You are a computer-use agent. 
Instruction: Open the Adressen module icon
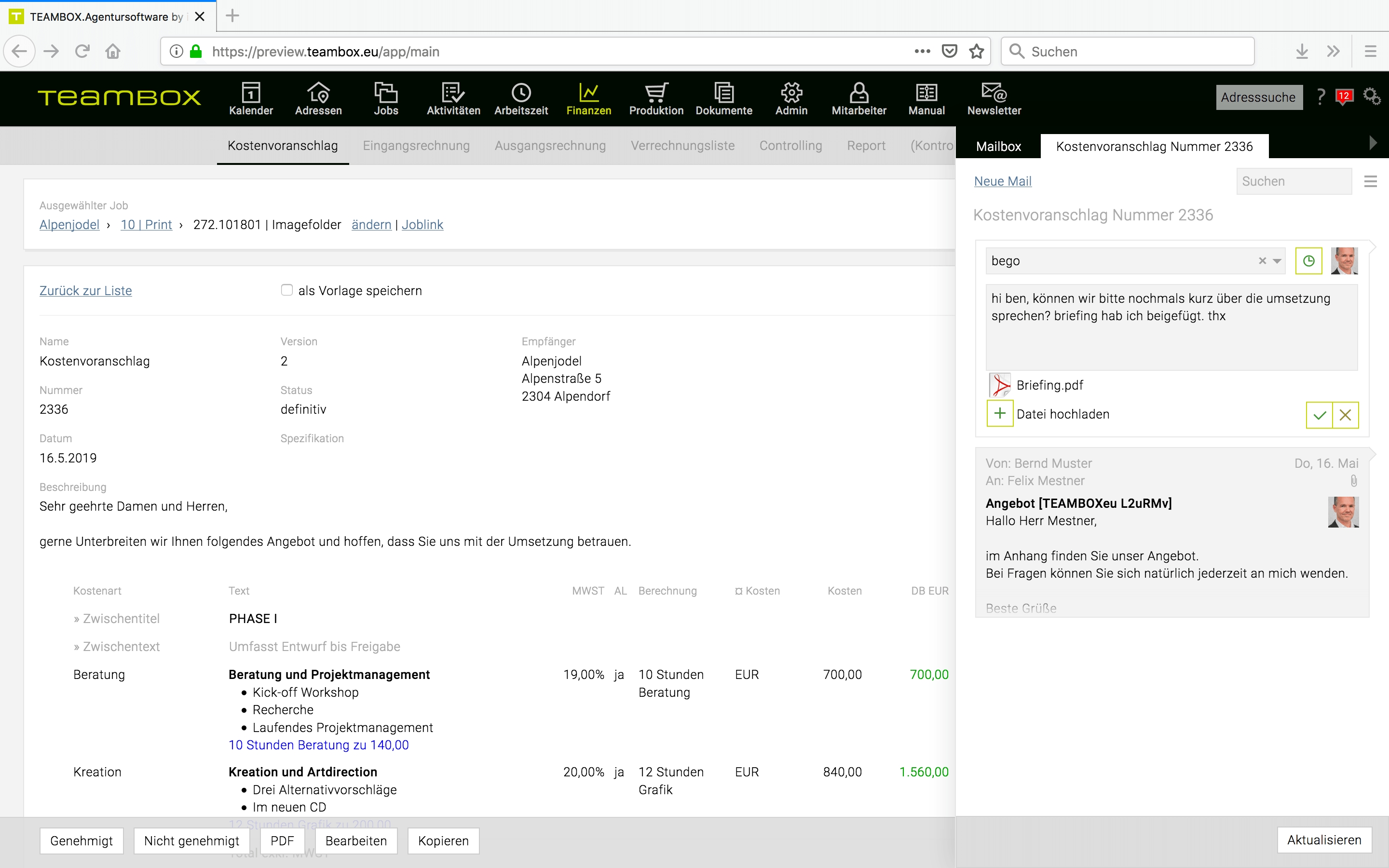(x=318, y=93)
